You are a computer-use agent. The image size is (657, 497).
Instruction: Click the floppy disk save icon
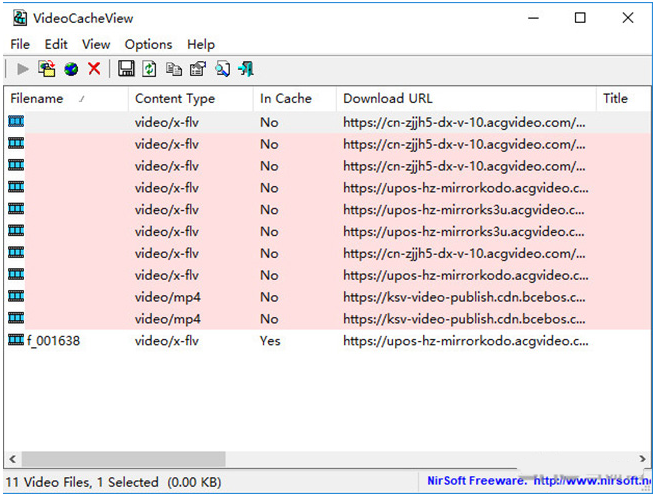126,69
